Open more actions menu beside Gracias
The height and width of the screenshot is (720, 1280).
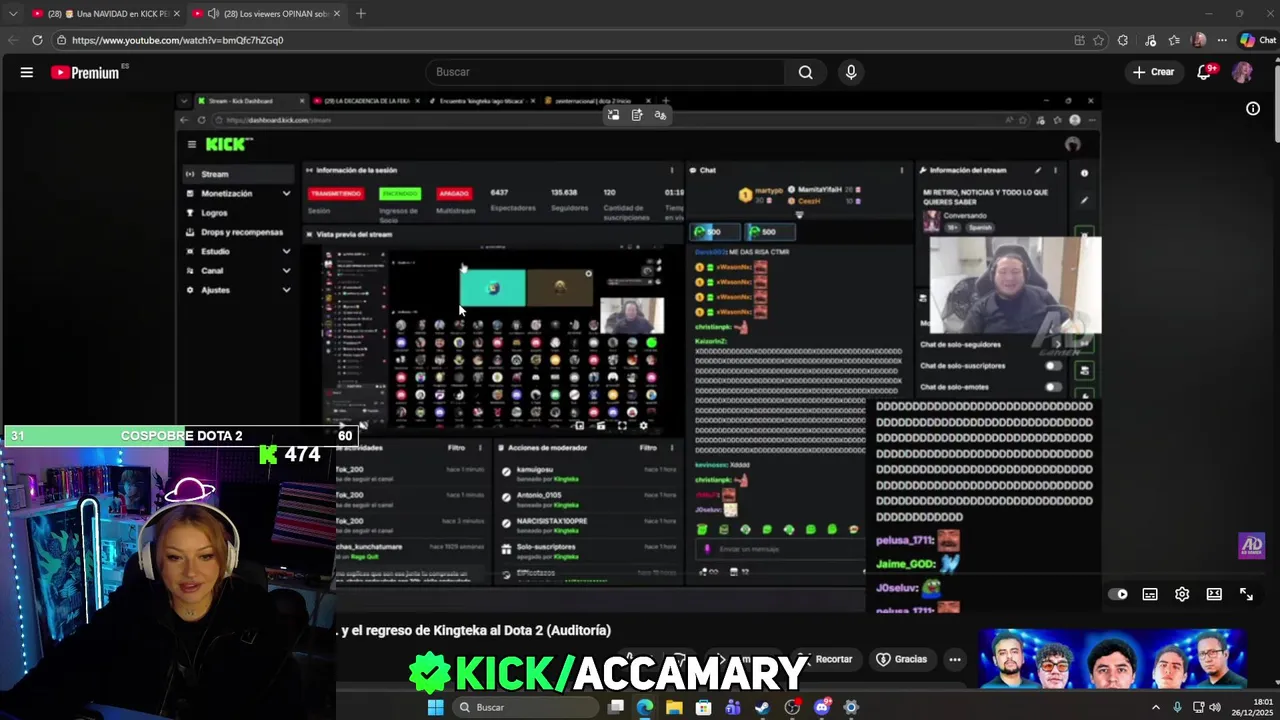point(955,659)
